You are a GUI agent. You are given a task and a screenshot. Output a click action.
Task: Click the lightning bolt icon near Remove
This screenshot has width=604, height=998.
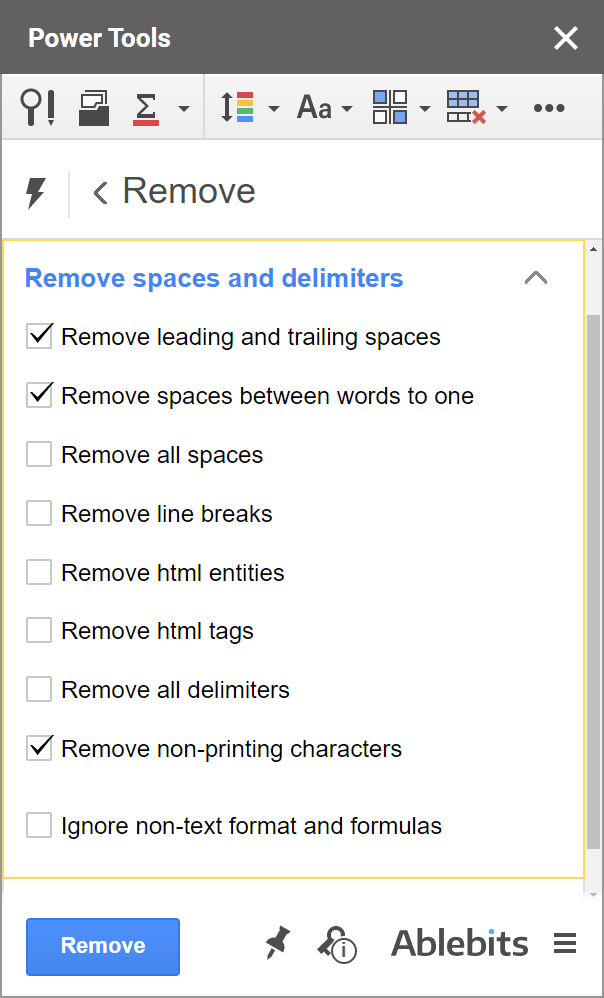coord(37,192)
